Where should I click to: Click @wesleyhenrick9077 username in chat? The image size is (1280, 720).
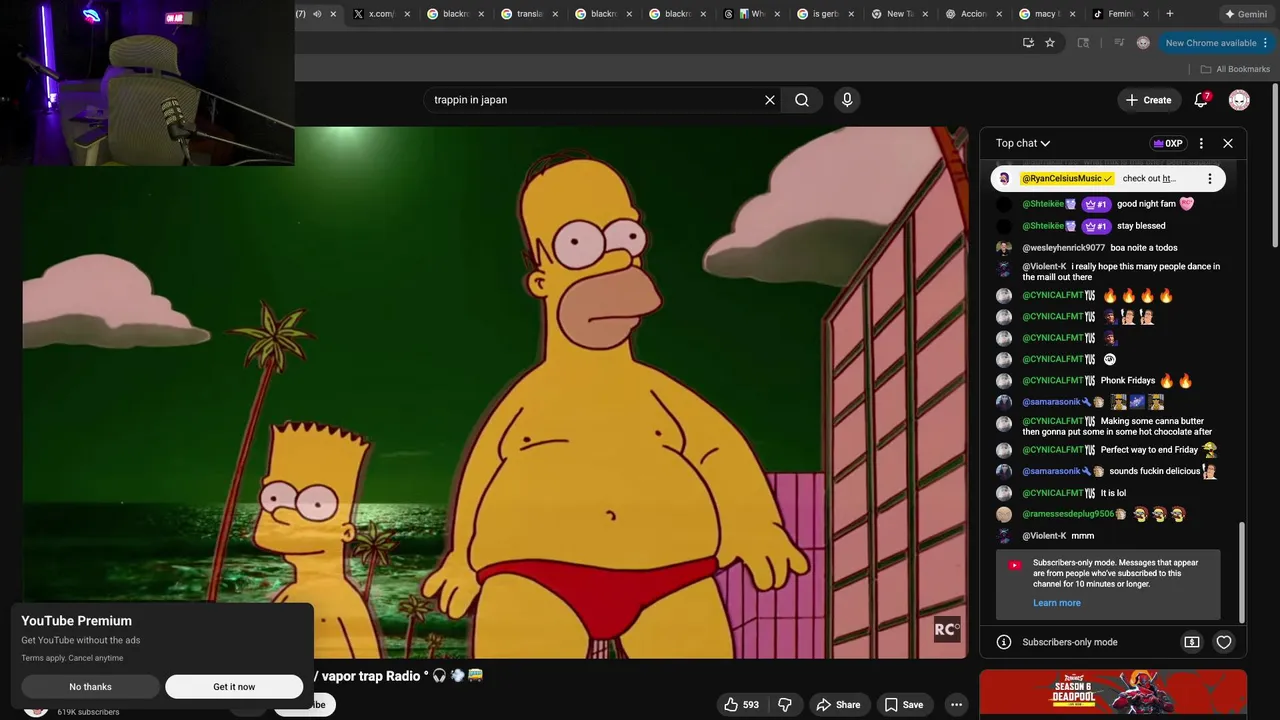click(1064, 248)
